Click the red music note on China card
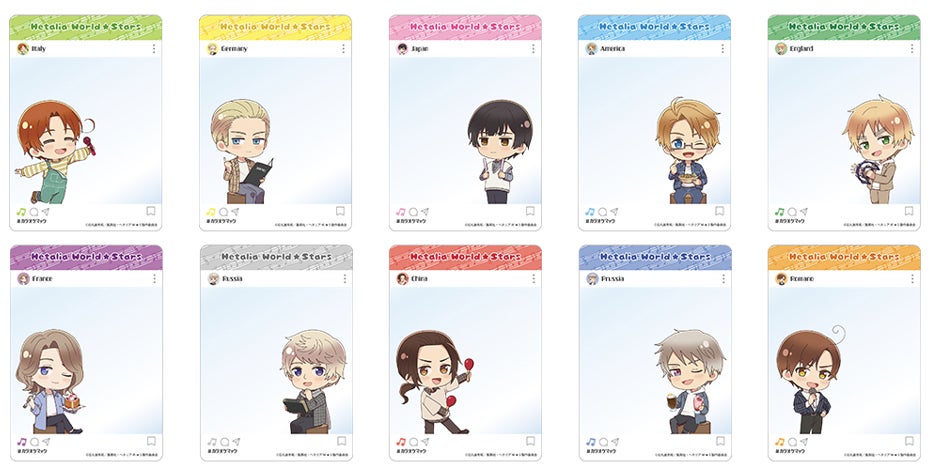 401,442
